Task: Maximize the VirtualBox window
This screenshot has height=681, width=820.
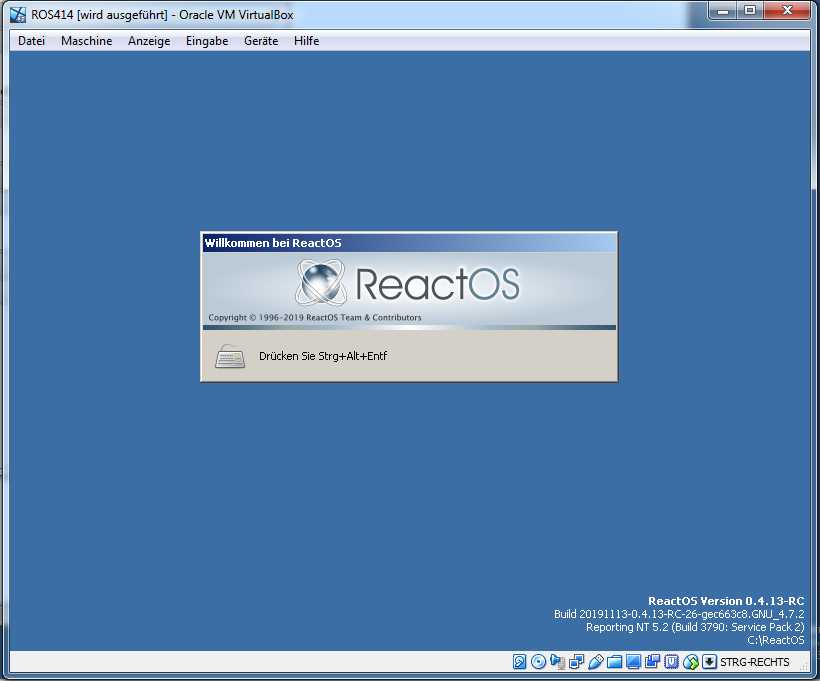Action: 750,10
